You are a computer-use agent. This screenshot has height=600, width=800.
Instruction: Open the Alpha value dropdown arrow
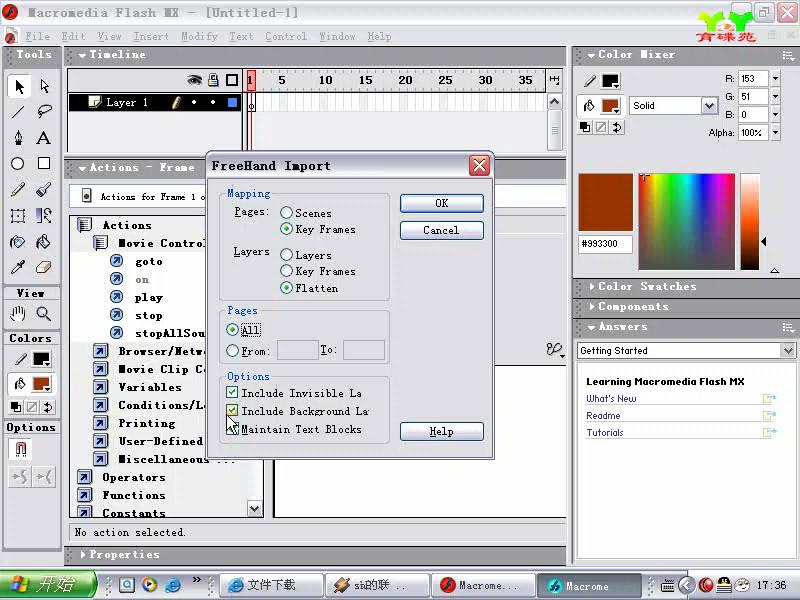[x=775, y=133]
